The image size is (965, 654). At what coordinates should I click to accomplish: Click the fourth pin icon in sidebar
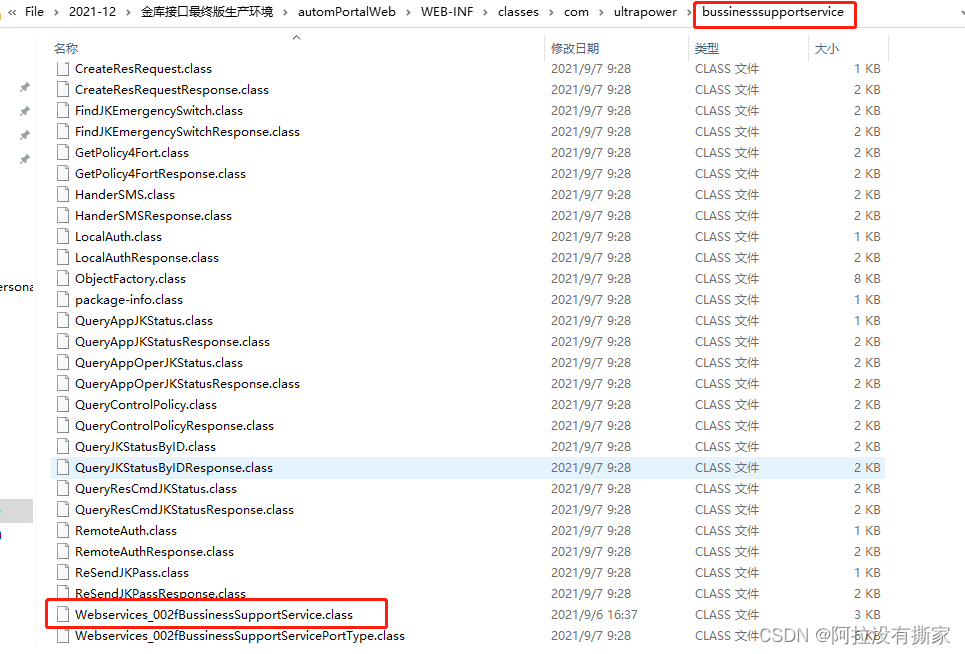[x=25, y=159]
